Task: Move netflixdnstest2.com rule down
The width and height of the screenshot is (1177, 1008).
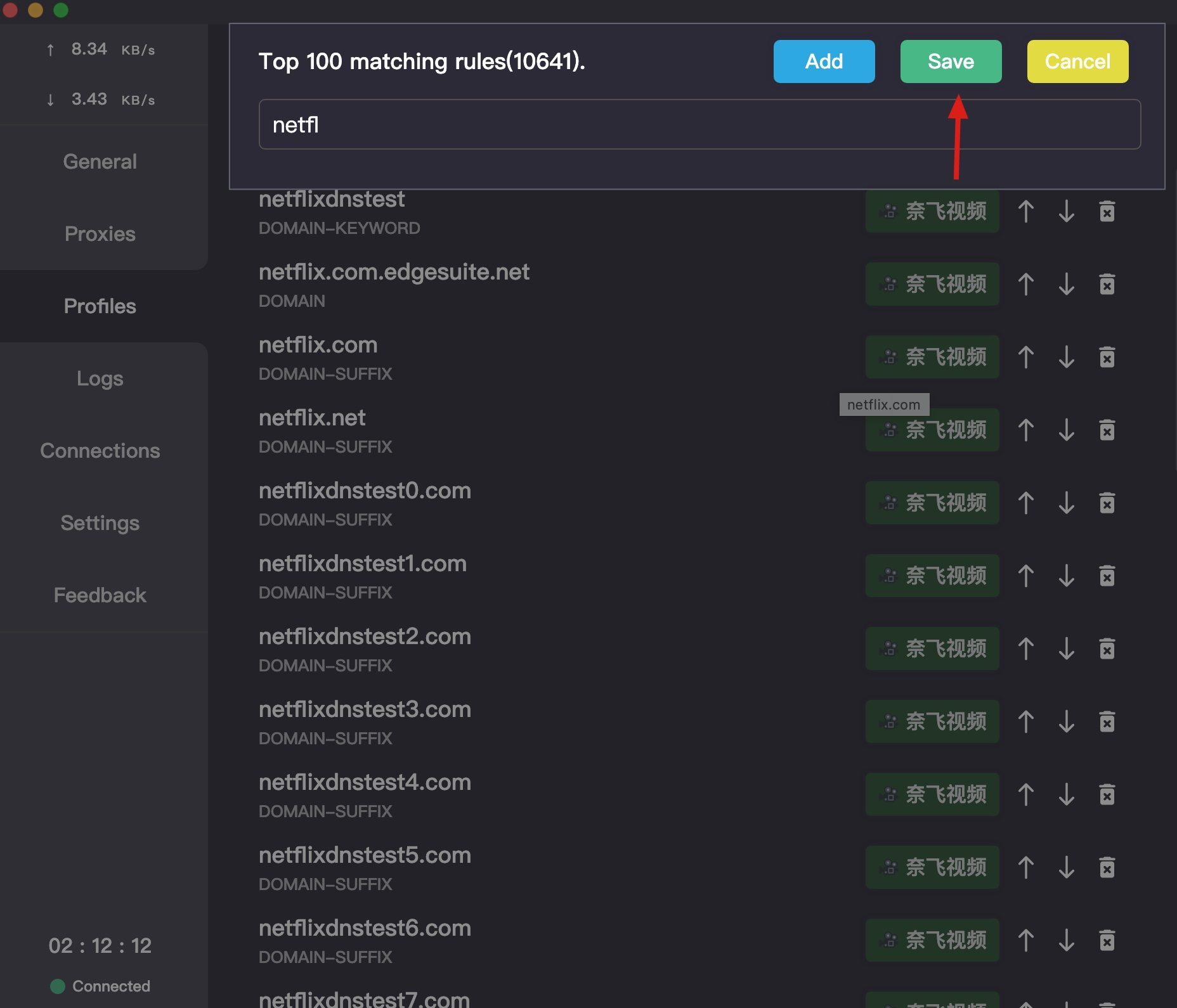Action: 1067,649
